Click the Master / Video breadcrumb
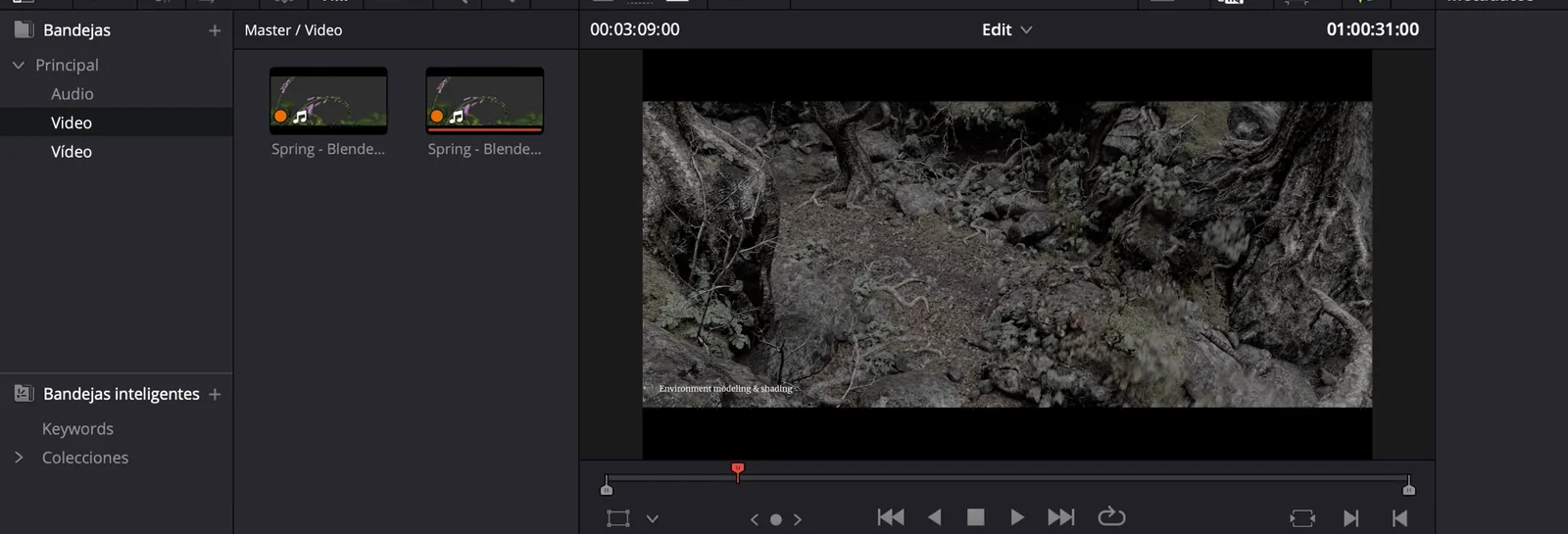 (293, 30)
